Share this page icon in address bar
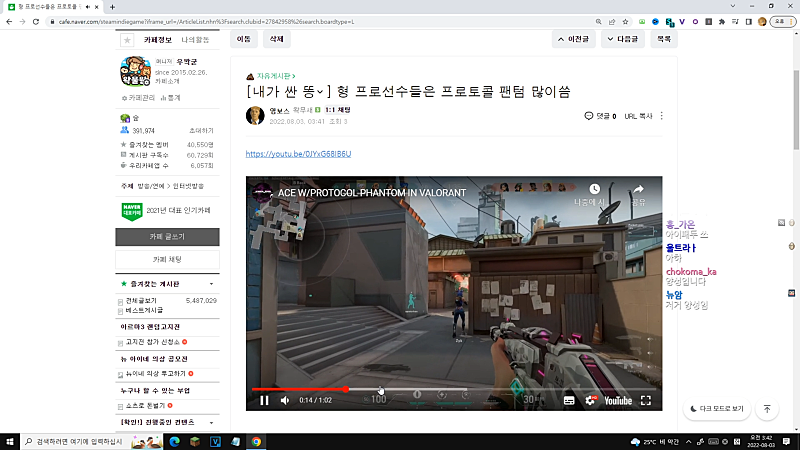 612,21
